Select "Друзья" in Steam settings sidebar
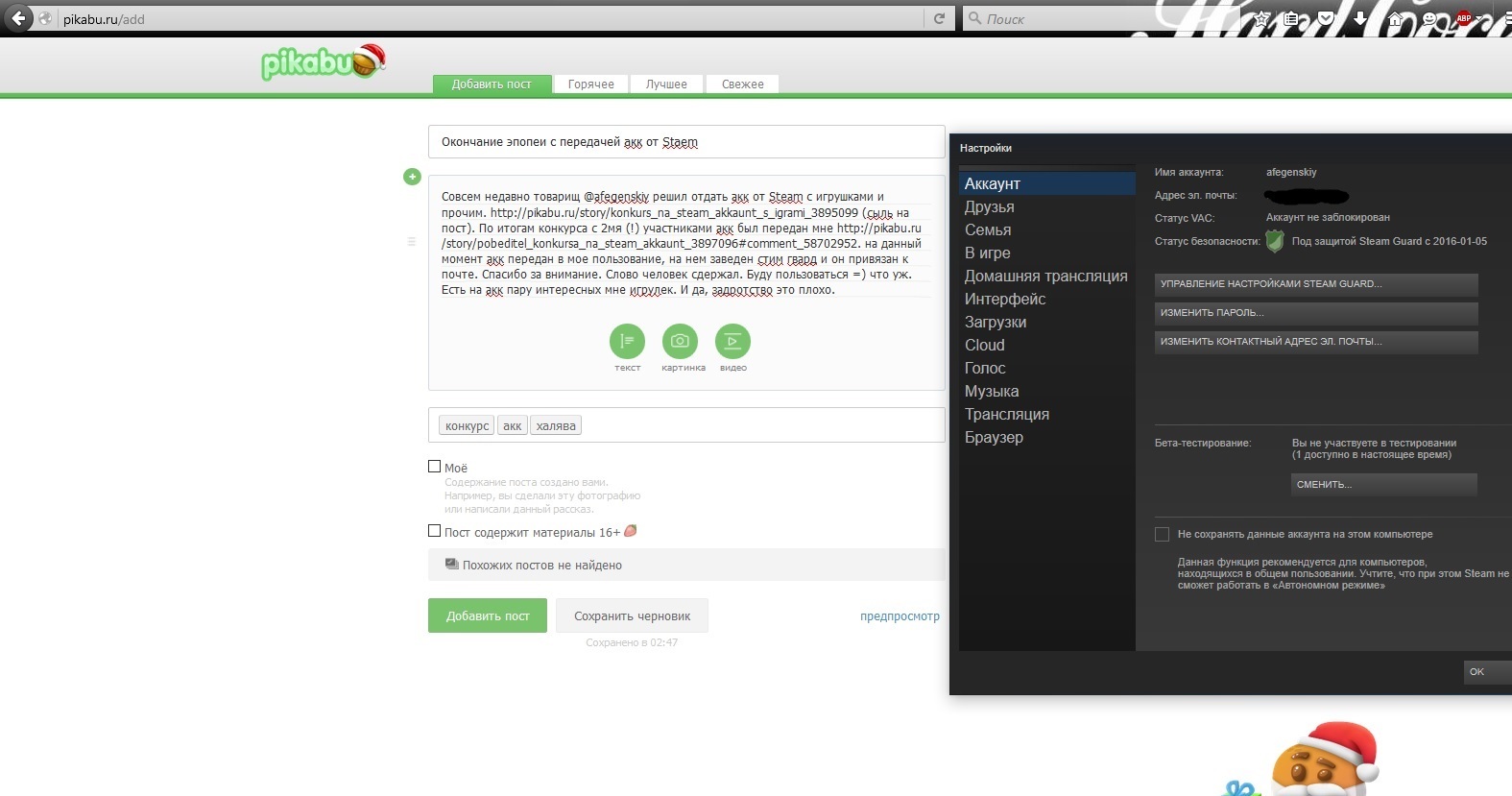Viewport: 1512px width, 796px height. (989, 206)
